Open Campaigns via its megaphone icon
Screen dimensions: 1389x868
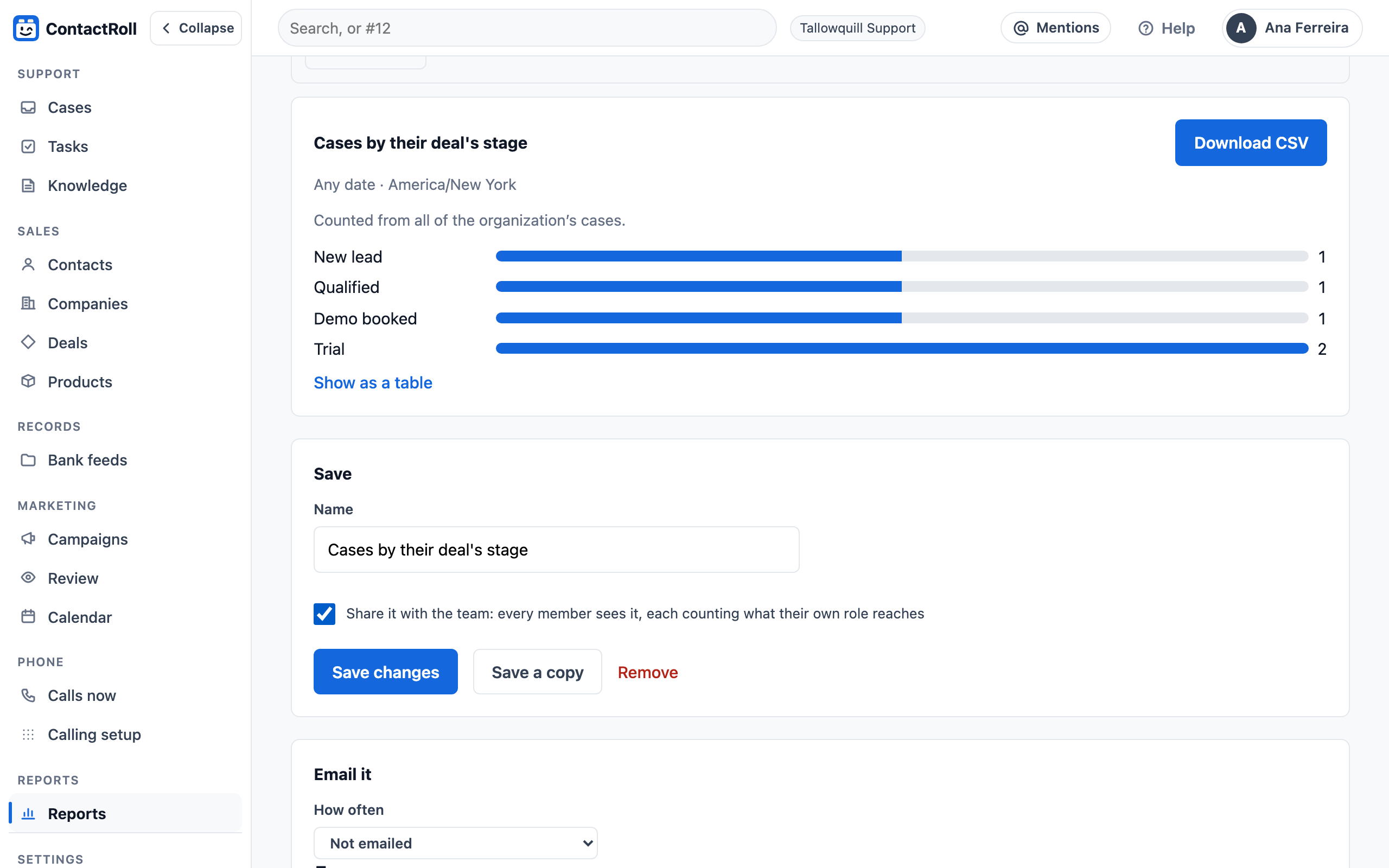pos(28,539)
